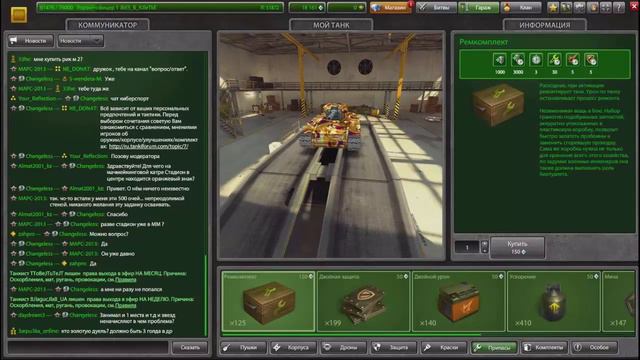The image size is (640, 360).
Task: Click the gold star icon in top bar
Action: pos(553,7)
